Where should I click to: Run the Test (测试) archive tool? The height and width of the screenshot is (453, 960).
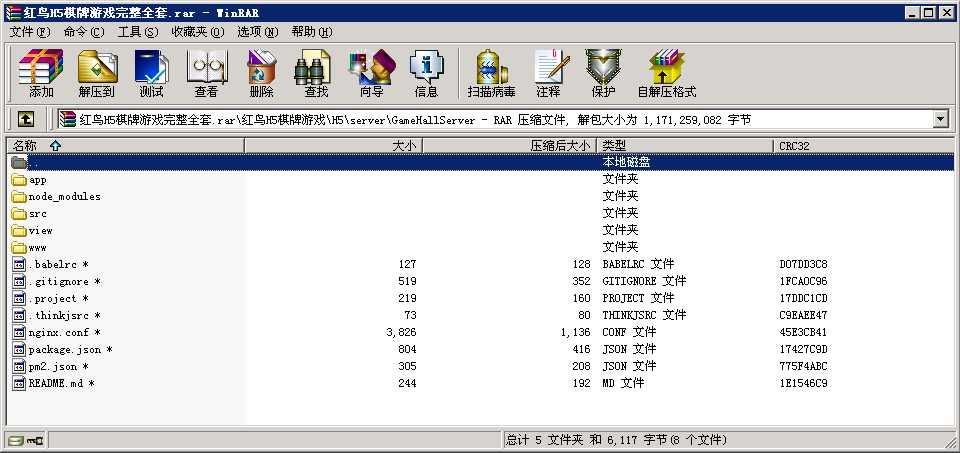[x=151, y=74]
